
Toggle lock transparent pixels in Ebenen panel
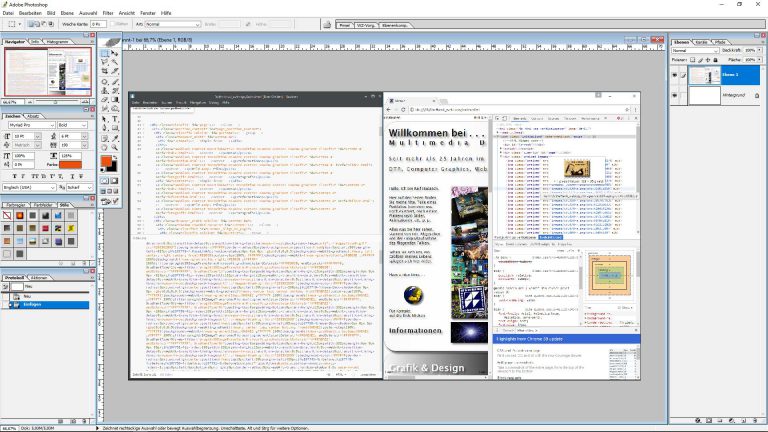693,60
